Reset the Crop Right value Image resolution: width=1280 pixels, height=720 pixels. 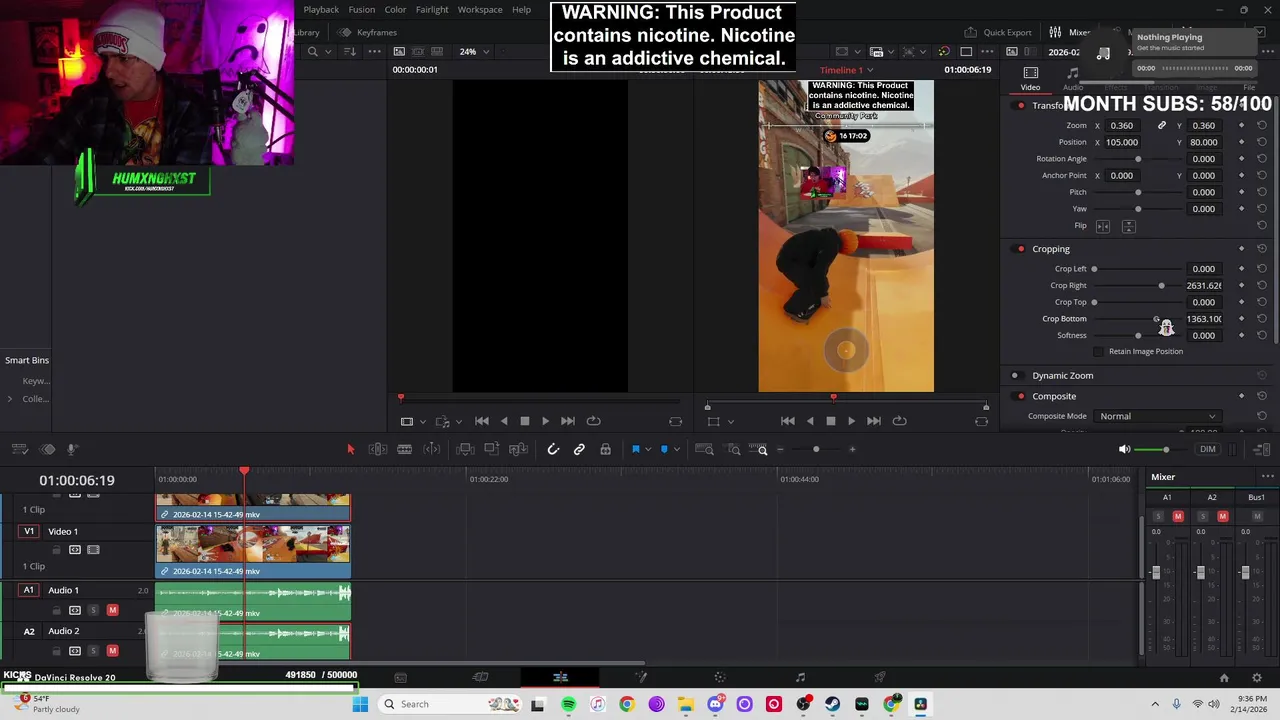pos(1262,285)
